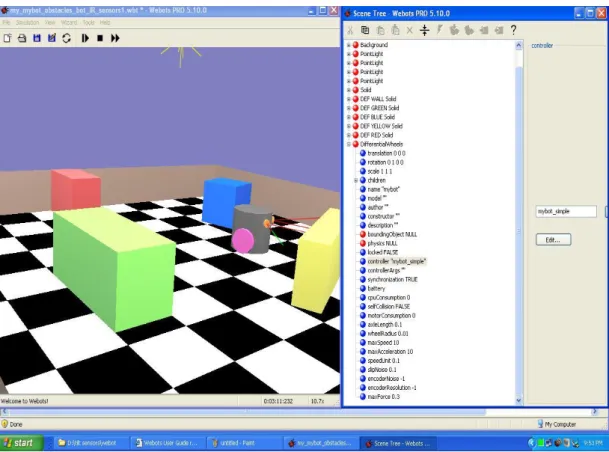The width and height of the screenshot is (609, 452).
Task: Click the second hand icon in Scene Tree toolbar
Action: click(x=469, y=30)
